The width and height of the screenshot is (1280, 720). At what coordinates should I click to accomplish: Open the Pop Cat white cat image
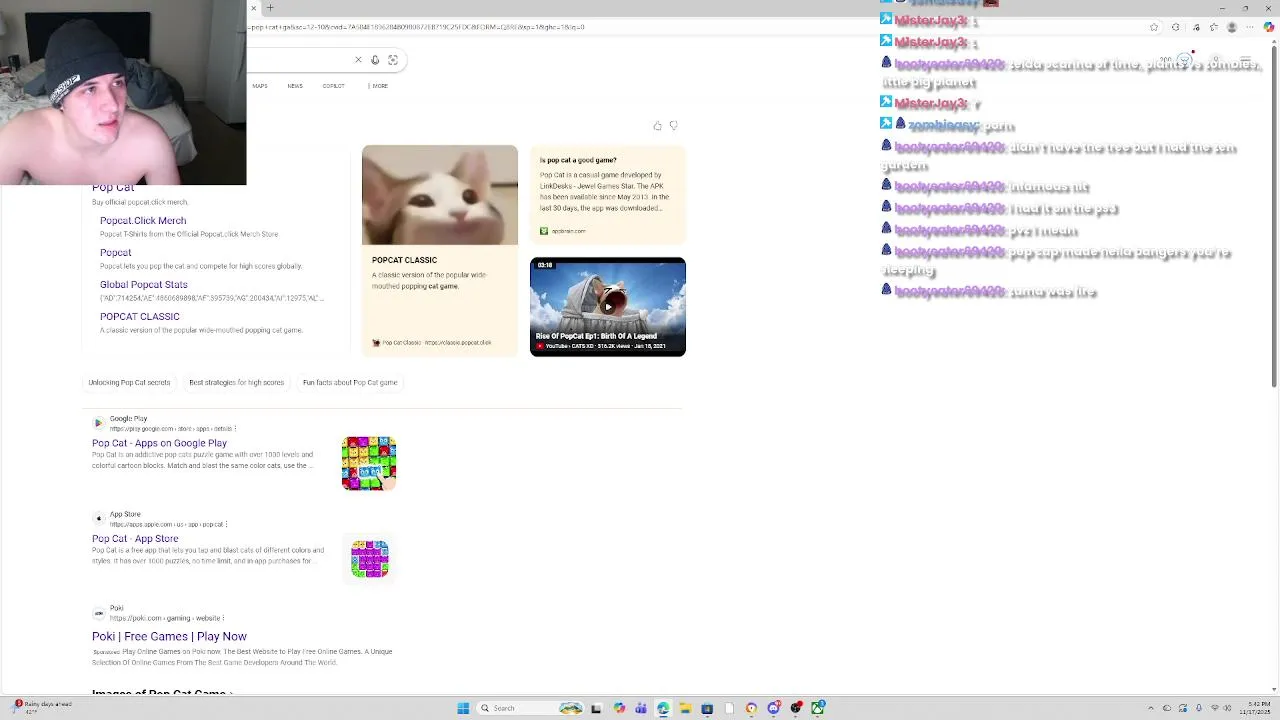tap(440, 195)
